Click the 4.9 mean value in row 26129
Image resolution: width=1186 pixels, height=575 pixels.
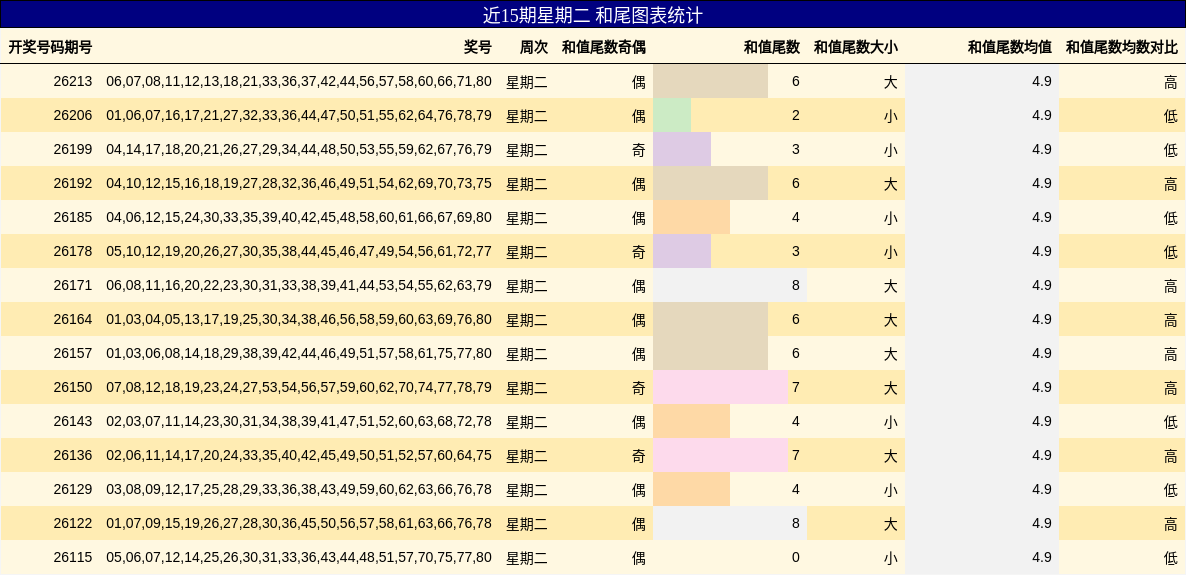coord(1042,490)
